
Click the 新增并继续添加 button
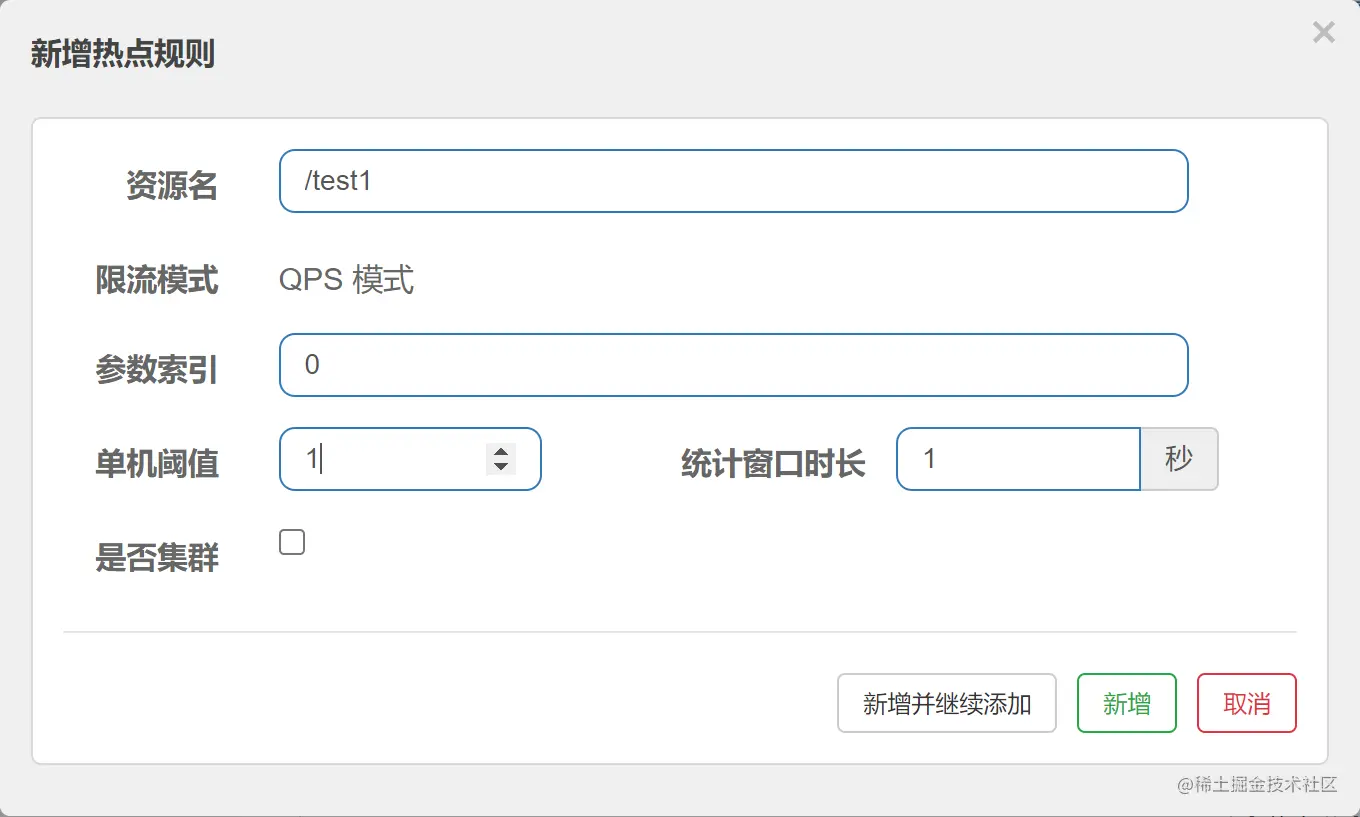point(947,703)
